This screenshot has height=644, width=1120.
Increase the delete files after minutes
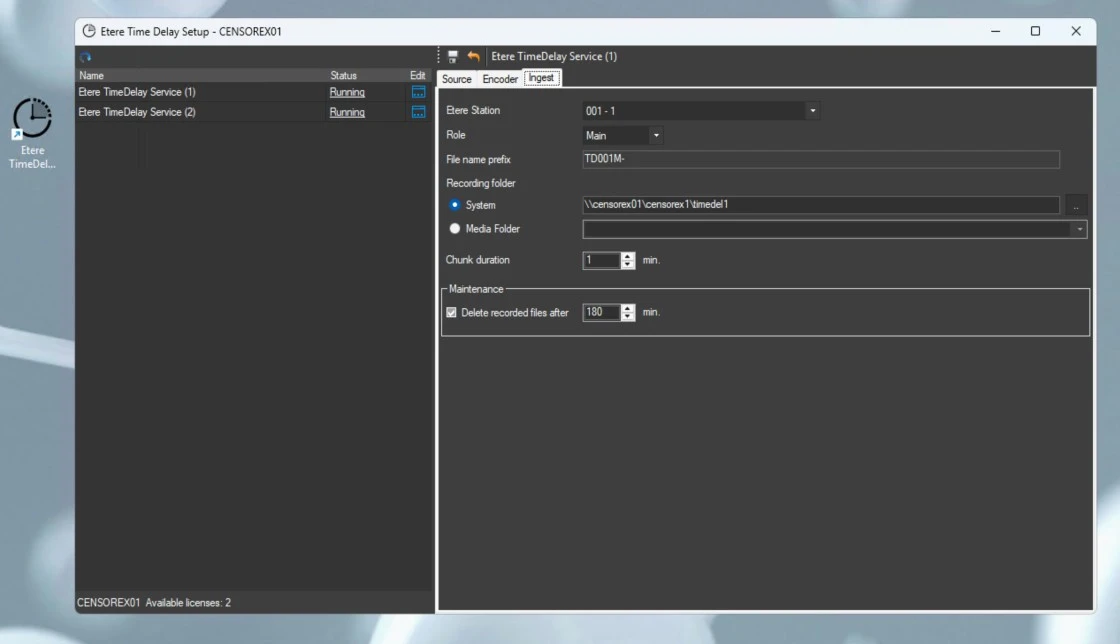point(628,308)
